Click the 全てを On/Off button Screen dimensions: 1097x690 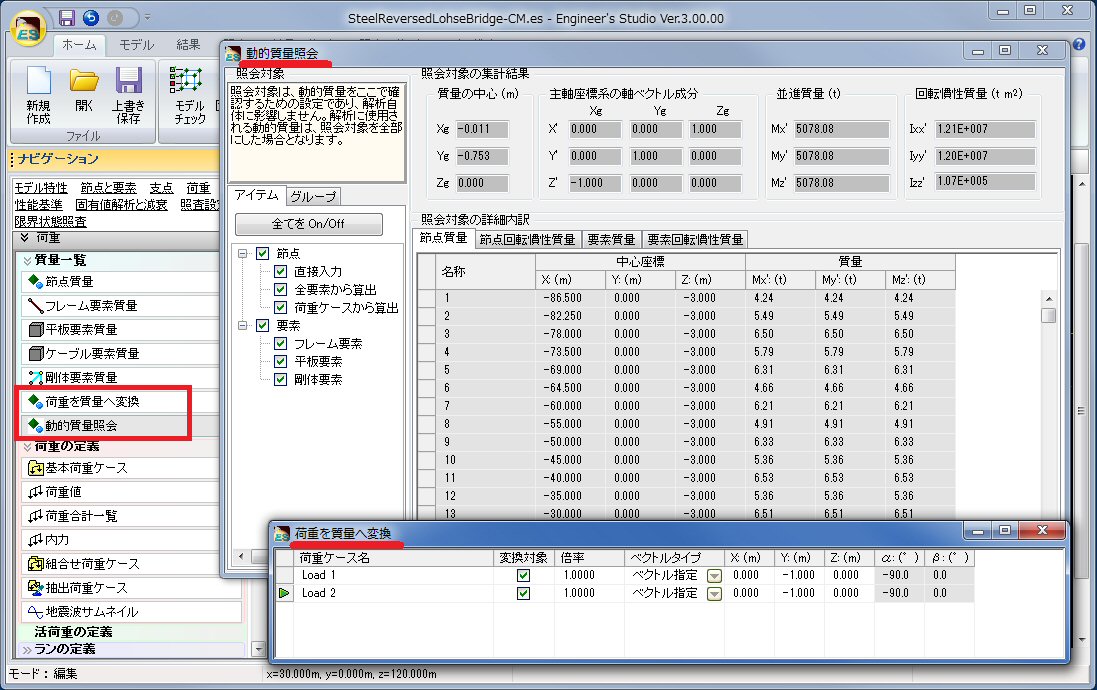click(x=309, y=224)
